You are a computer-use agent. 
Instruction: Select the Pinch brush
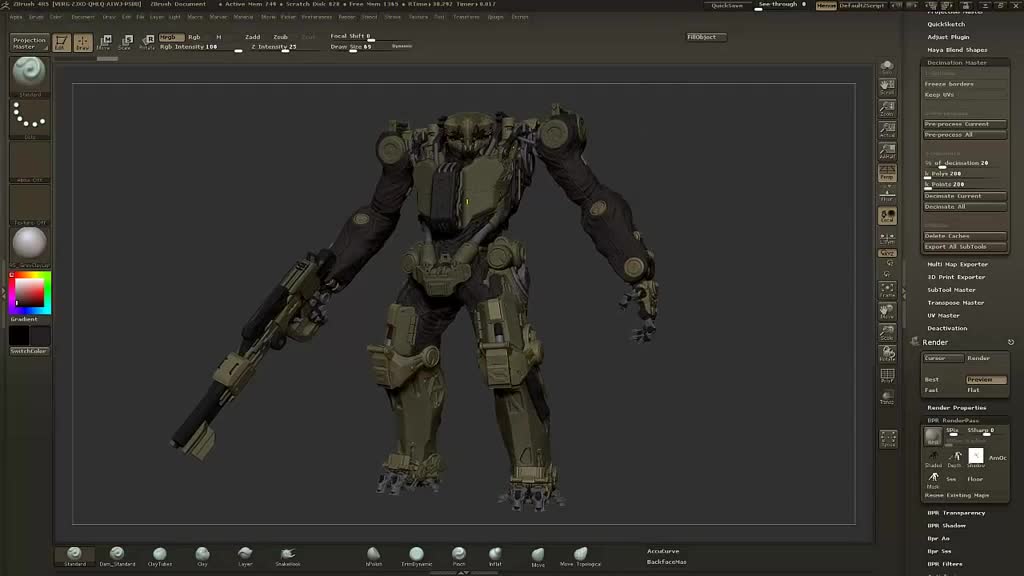[459, 556]
